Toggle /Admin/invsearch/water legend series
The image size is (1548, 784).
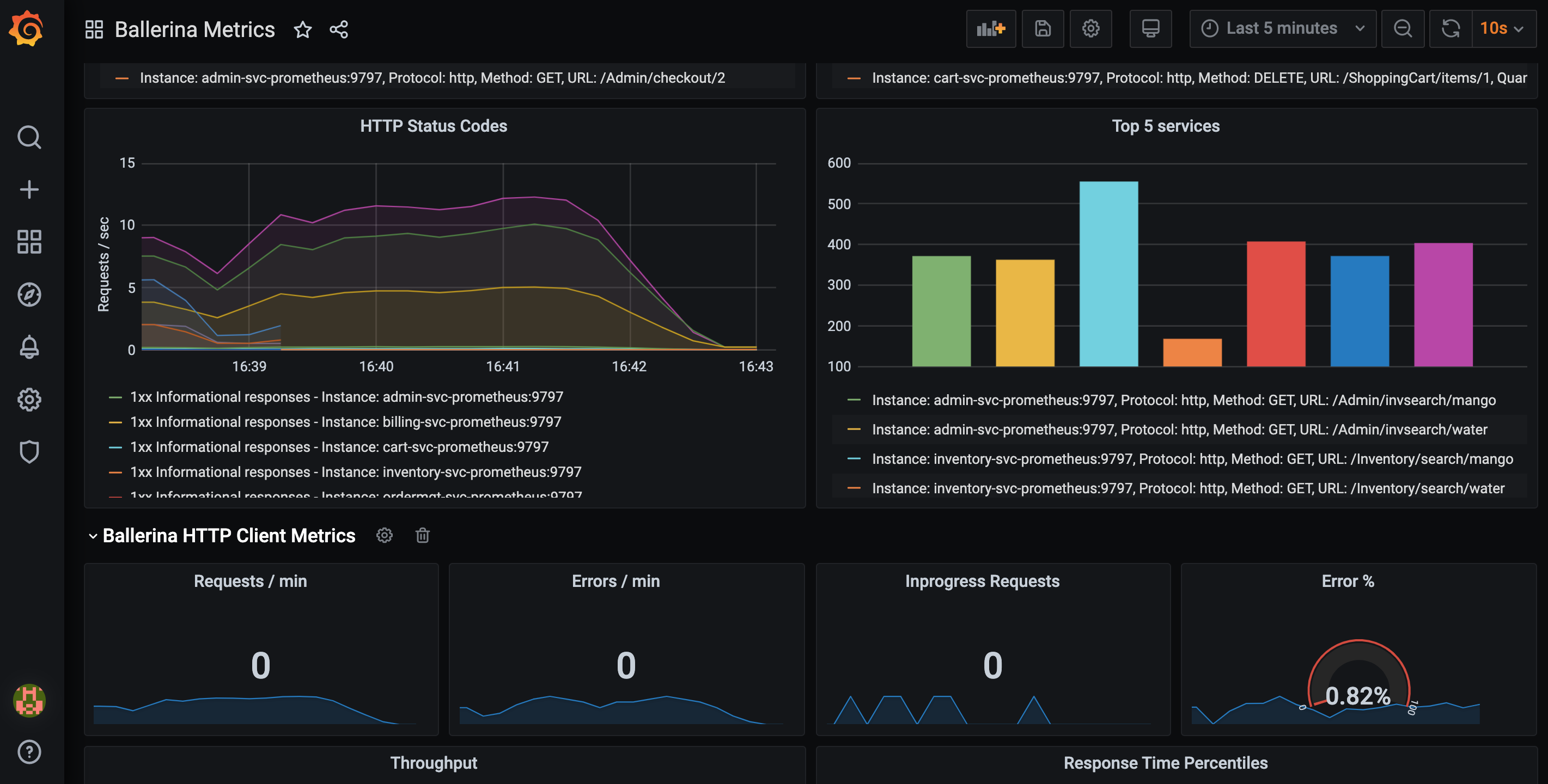pos(1180,430)
